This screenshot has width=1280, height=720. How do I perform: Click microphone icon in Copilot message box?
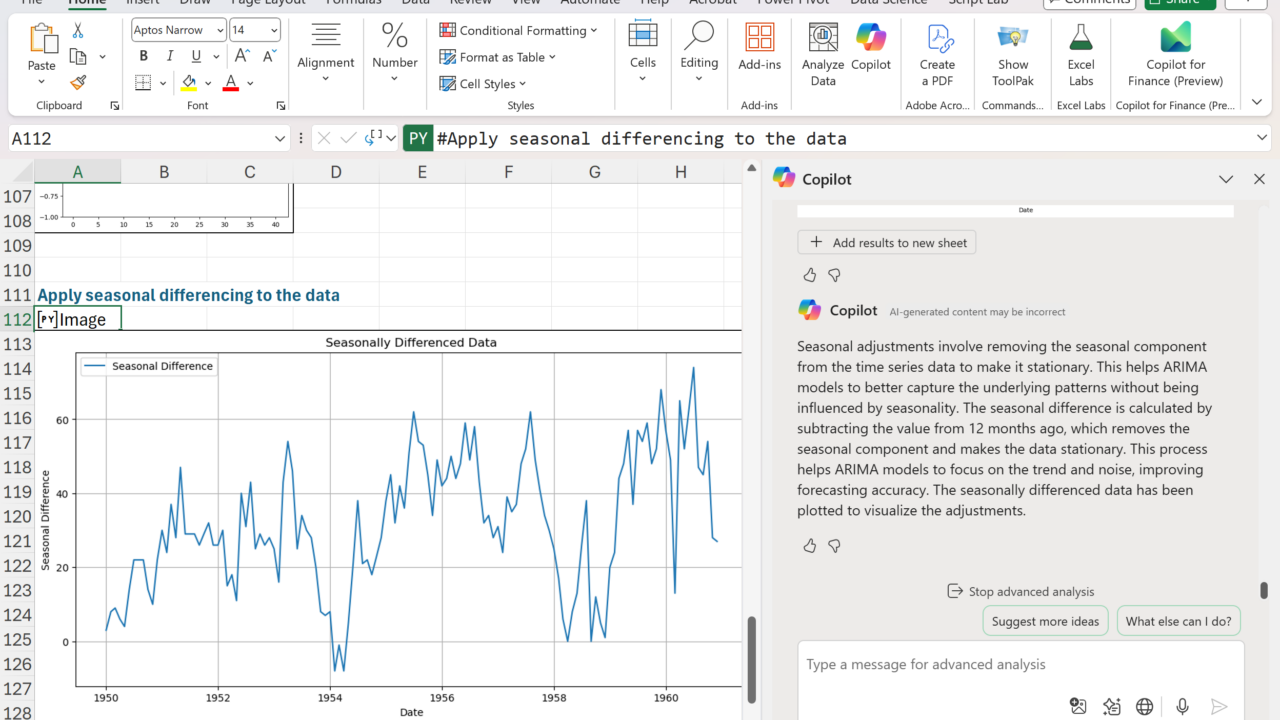pos(1182,706)
